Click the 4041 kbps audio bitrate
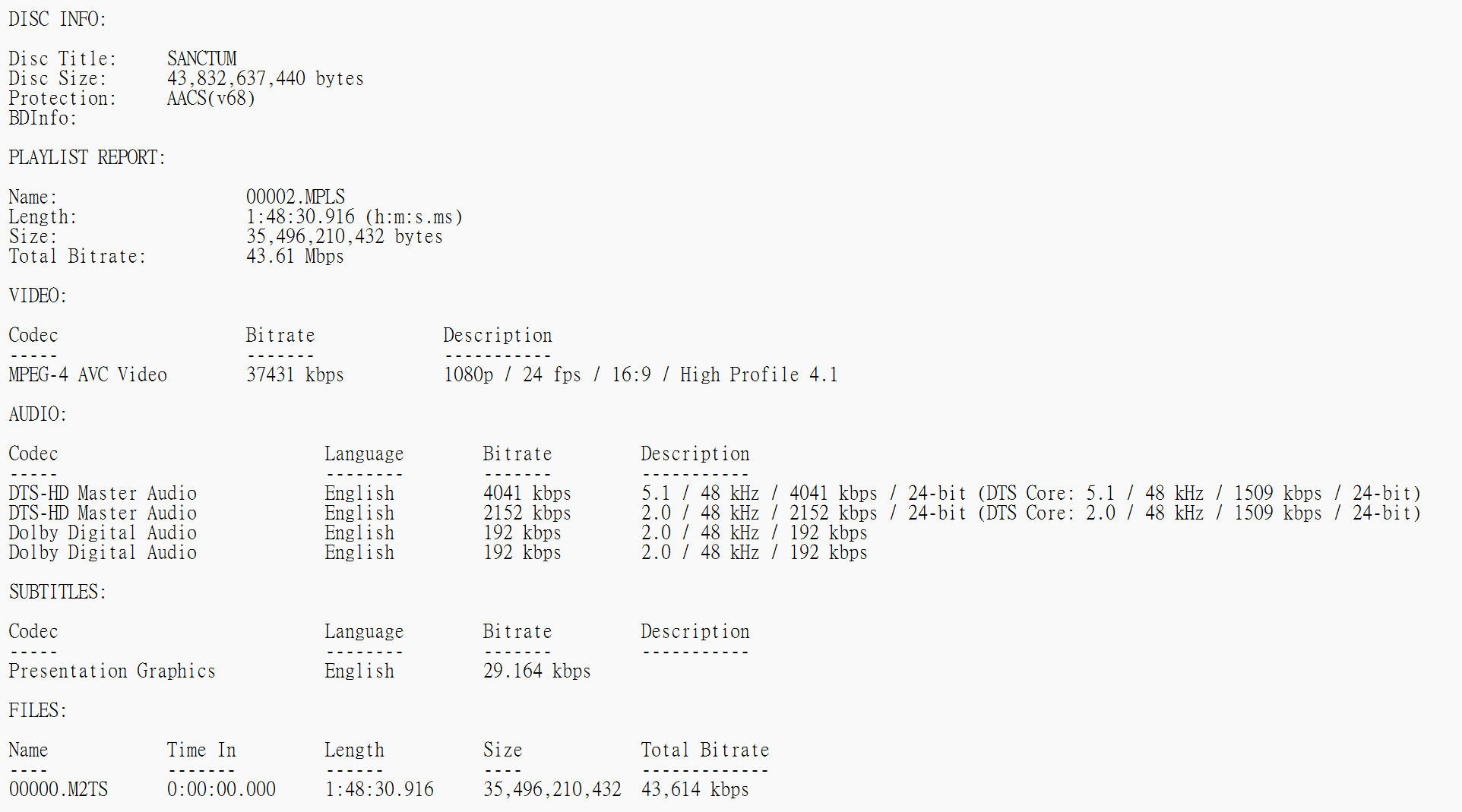 click(x=527, y=493)
